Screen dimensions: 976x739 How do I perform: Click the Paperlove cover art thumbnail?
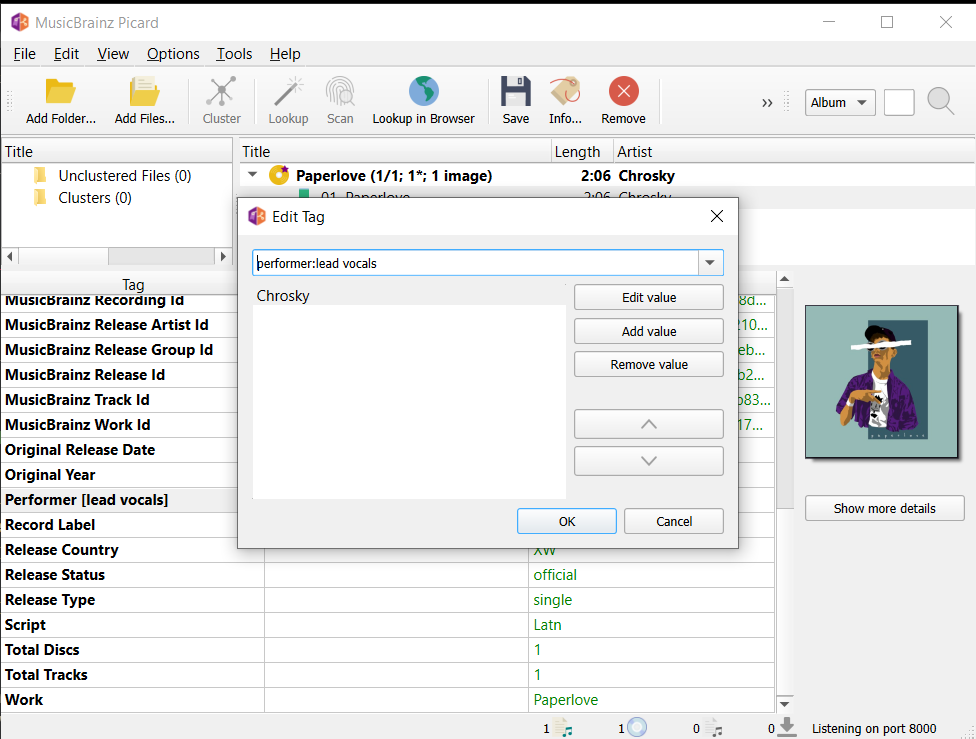pos(881,382)
